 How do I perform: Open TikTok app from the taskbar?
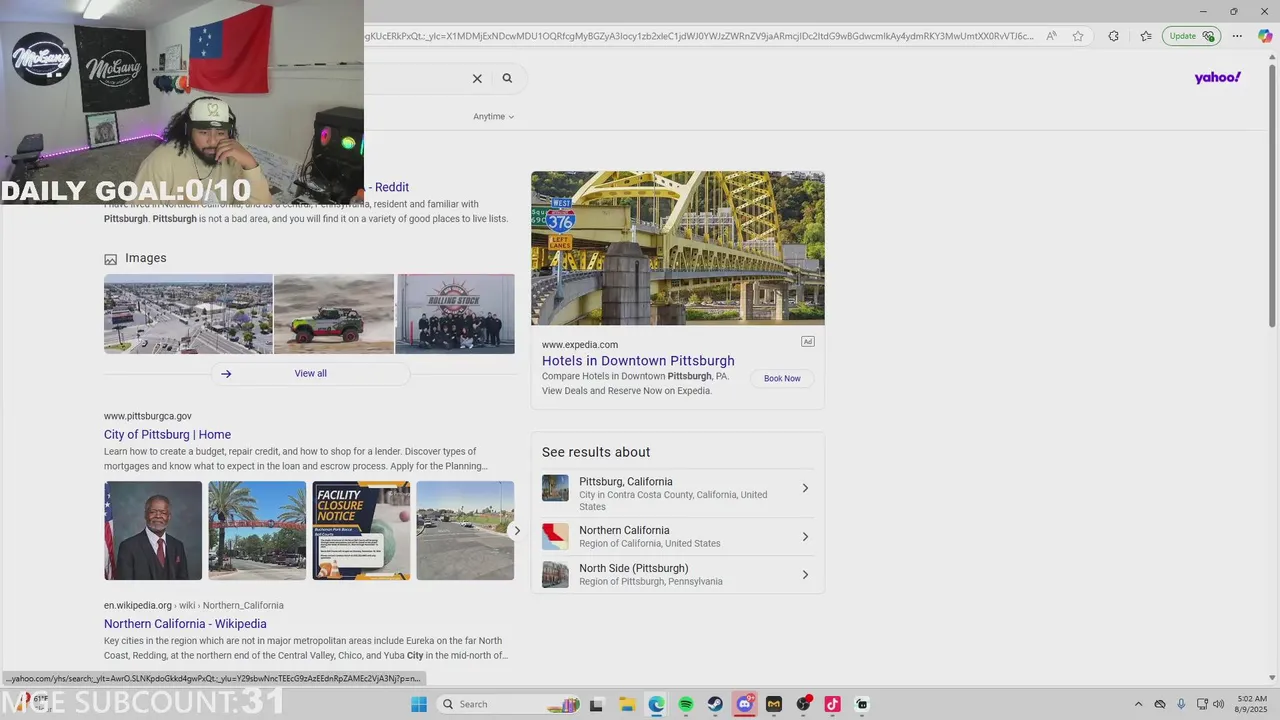pos(832,704)
